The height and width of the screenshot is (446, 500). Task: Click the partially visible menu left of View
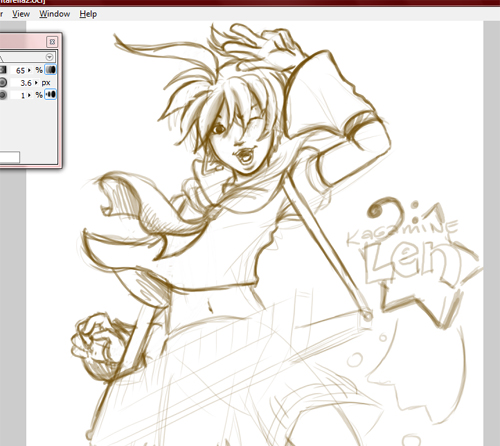pyautogui.click(x=1, y=14)
